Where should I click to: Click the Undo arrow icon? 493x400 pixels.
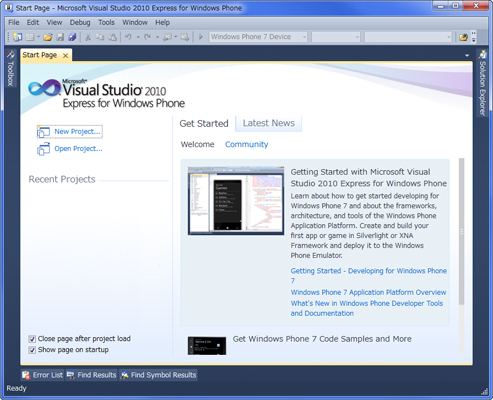(128, 37)
